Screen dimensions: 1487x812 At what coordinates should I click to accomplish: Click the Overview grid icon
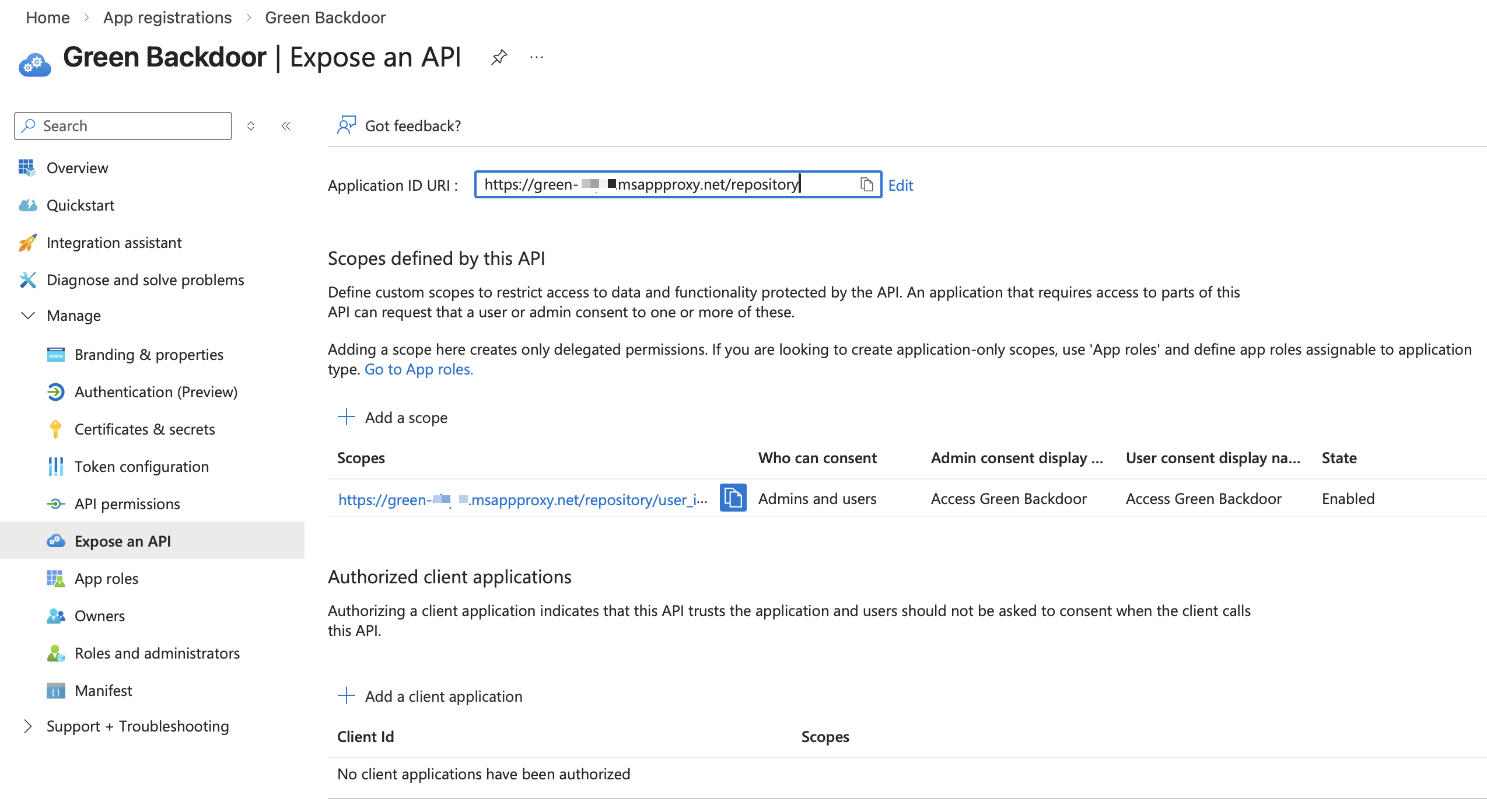coord(27,168)
